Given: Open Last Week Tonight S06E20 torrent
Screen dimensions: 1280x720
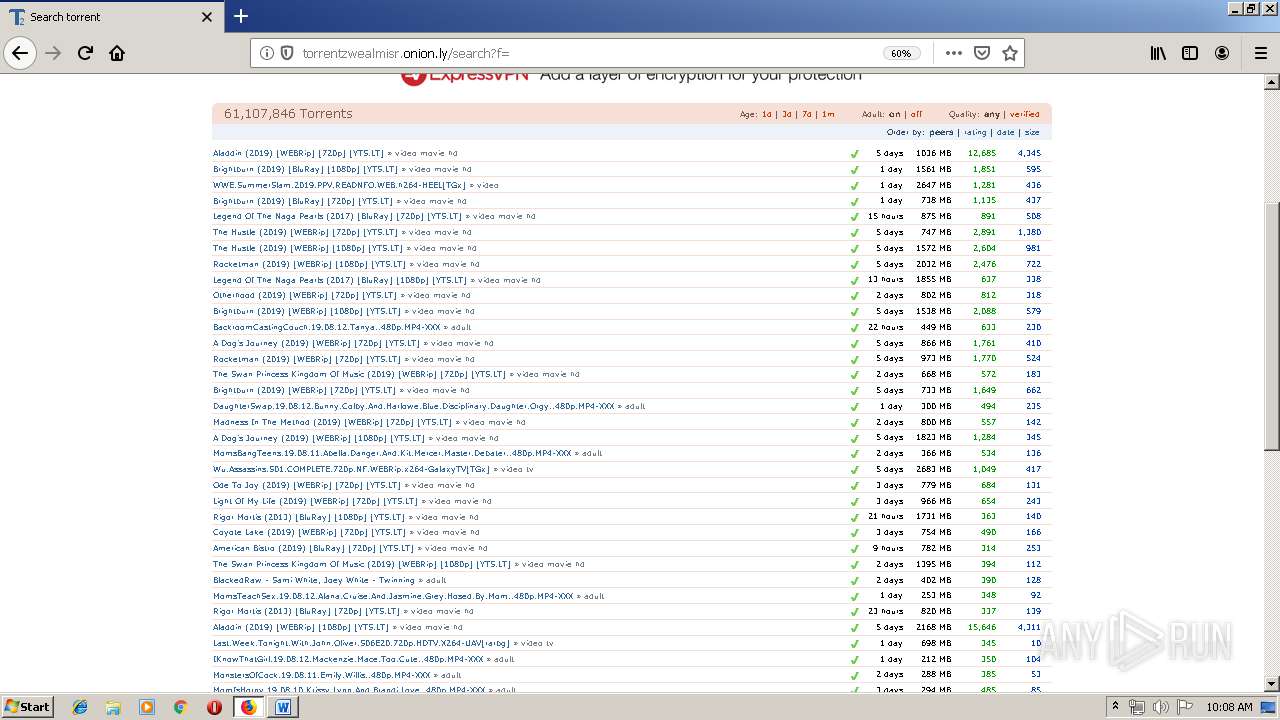Looking at the screenshot, I should pos(361,643).
